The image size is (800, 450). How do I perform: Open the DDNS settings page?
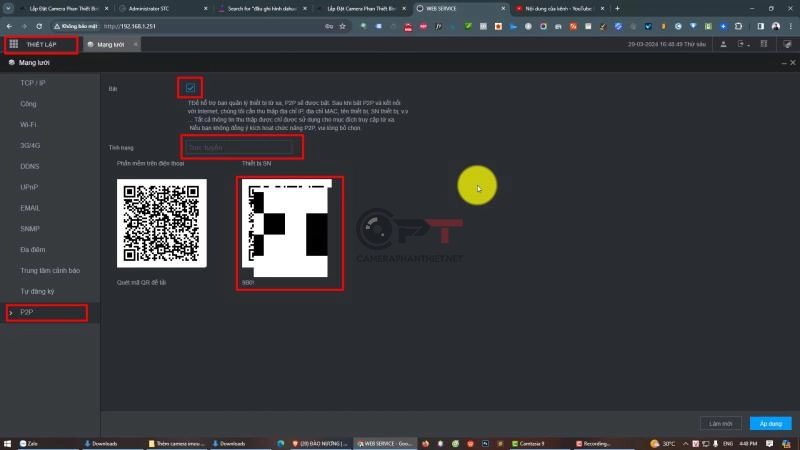coord(30,166)
